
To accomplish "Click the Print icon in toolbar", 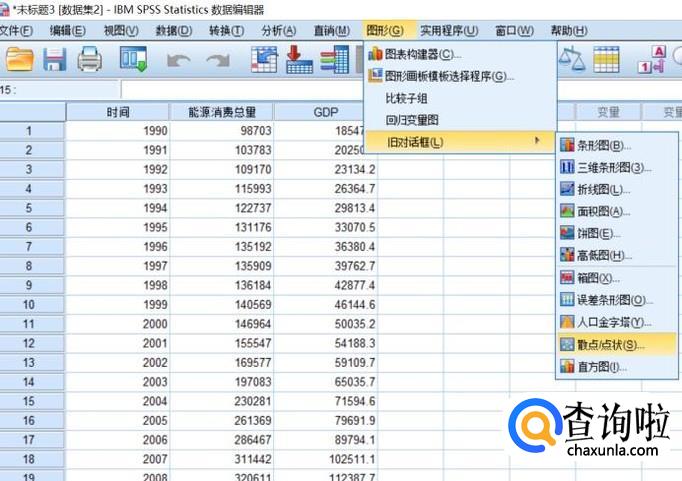I will (90, 60).
